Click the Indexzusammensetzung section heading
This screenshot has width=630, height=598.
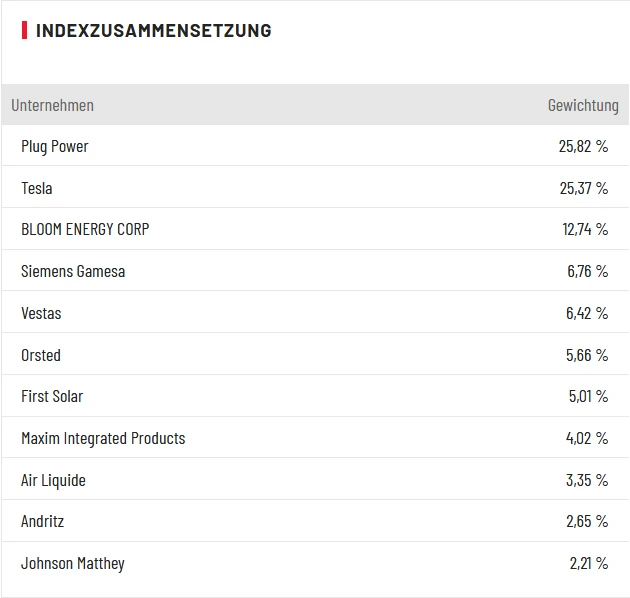coord(153,30)
